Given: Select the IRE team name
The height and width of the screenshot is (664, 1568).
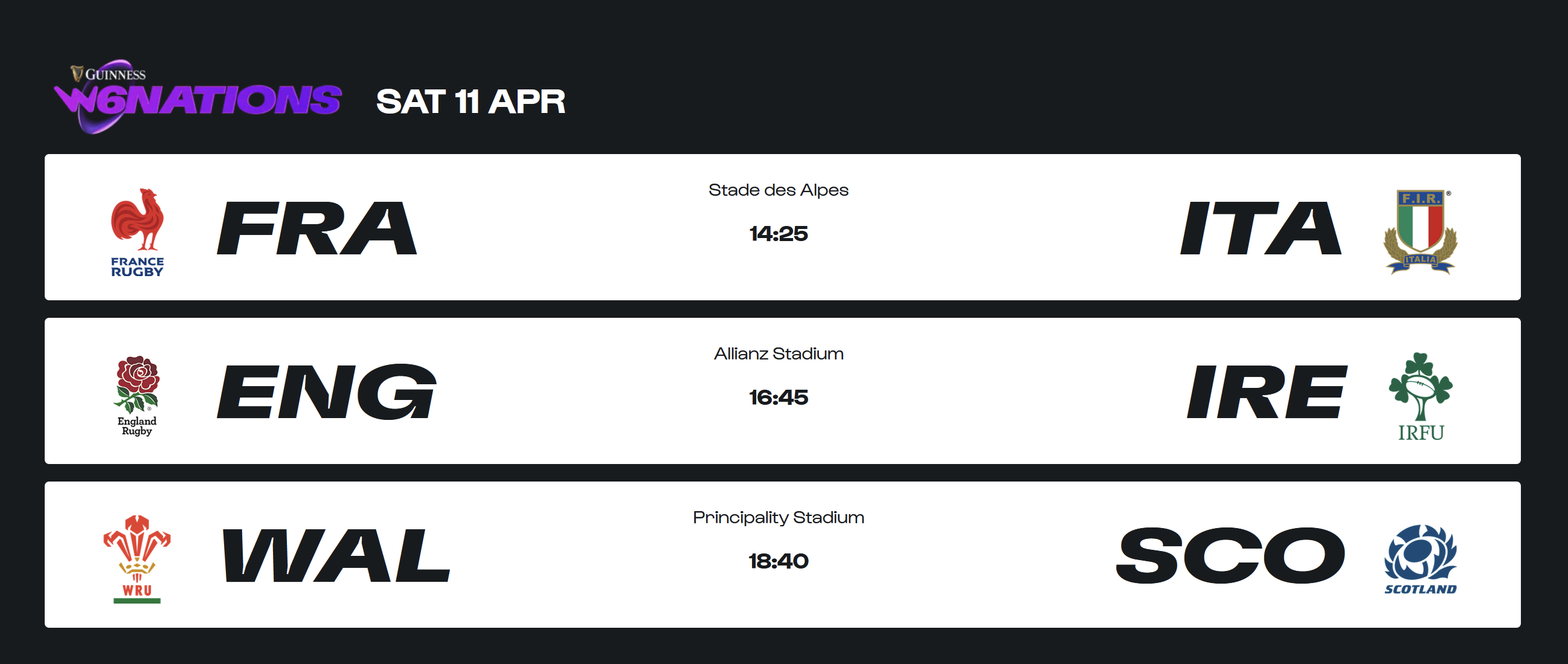Looking at the screenshot, I should pos(1267,392).
